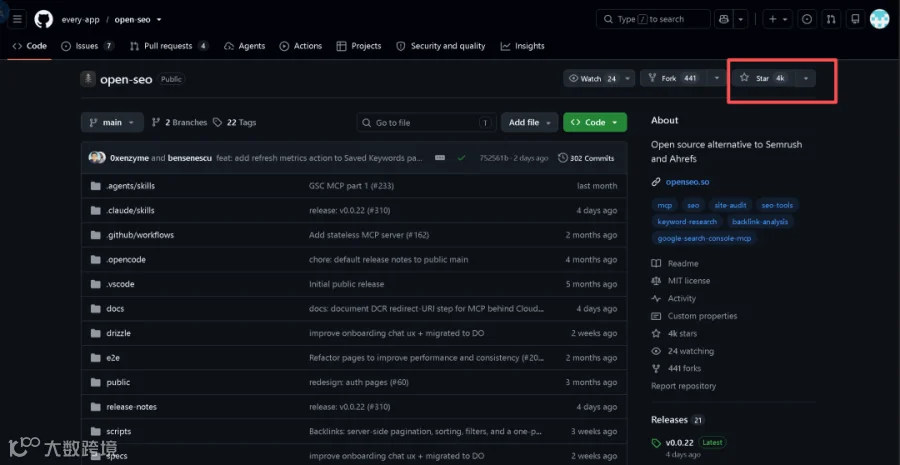Viewport: 900px width, 465px height.
Task: Open the issues inbox icon in header
Action: click(807, 20)
